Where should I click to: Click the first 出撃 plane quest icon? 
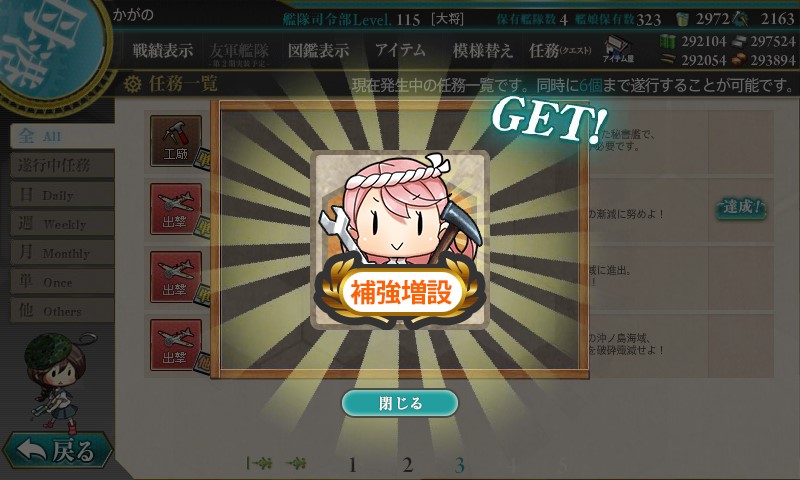176,209
